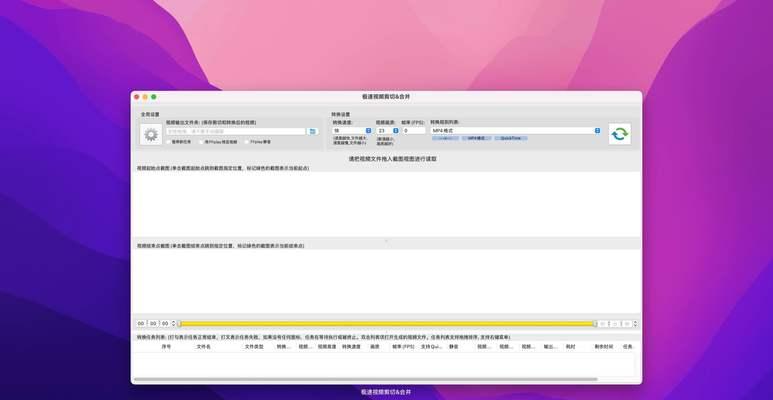
Task: Click the 序号 column header in task list
Action: (x=166, y=347)
